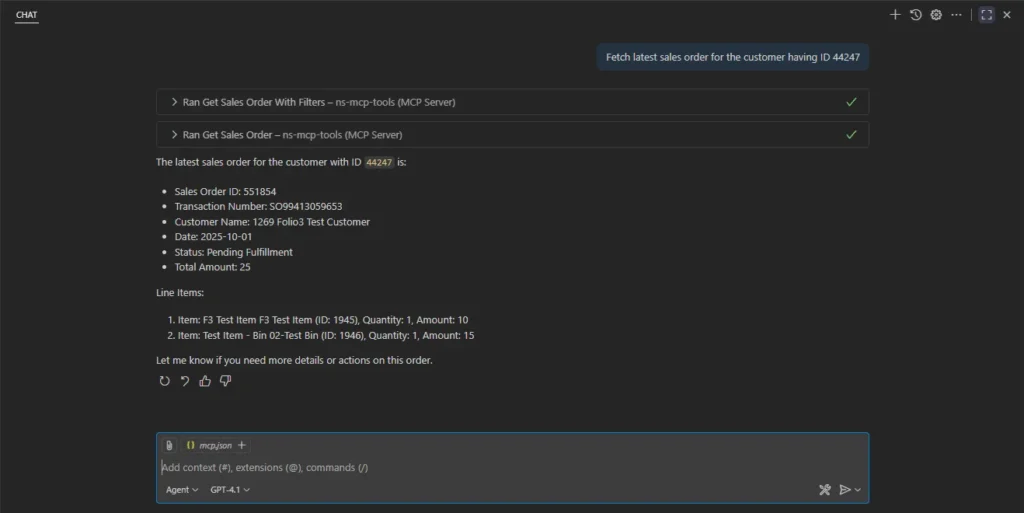Open the GPT-4.1 model picker

[230, 490]
